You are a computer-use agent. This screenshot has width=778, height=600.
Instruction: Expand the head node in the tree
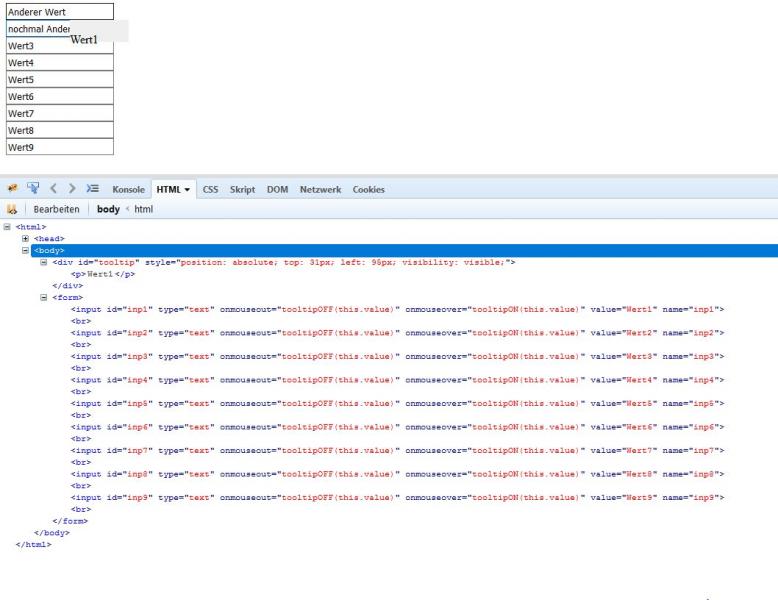pos(26,239)
